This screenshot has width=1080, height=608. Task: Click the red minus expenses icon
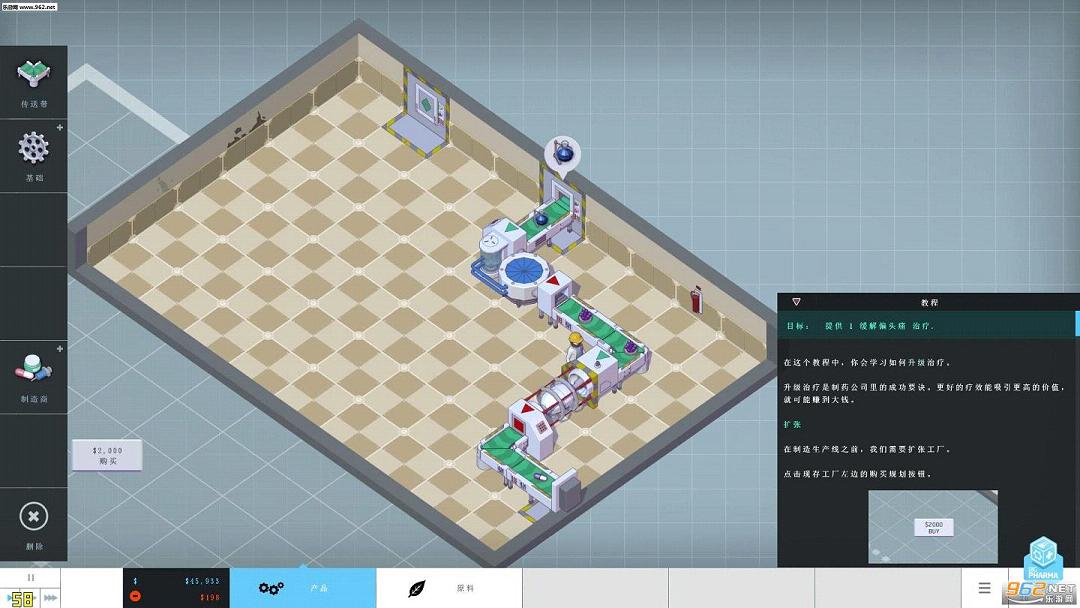pyautogui.click(x=135, y=596)
